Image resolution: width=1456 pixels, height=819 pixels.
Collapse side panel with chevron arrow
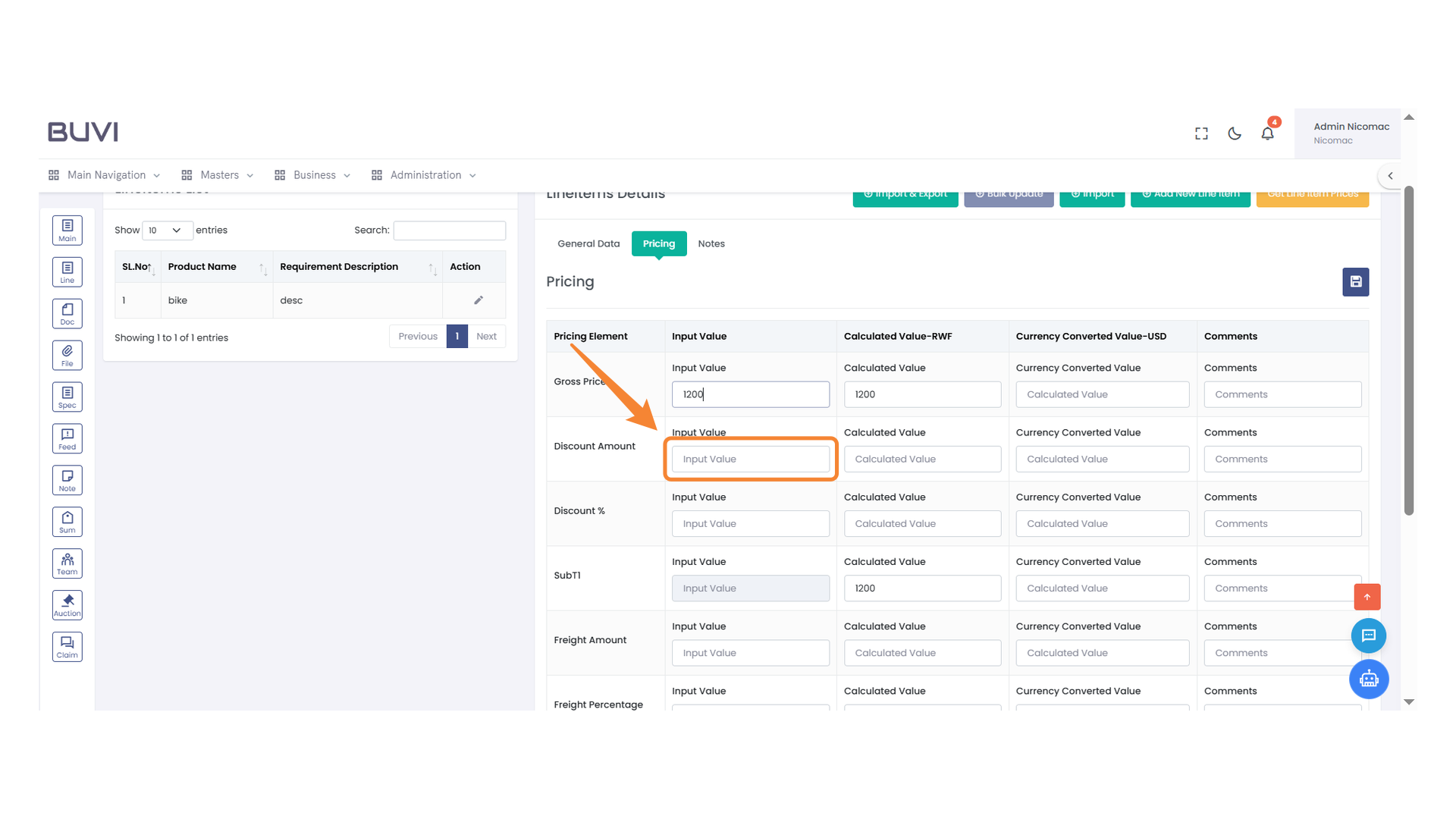pyautogui.click(x=1390, y=175)
